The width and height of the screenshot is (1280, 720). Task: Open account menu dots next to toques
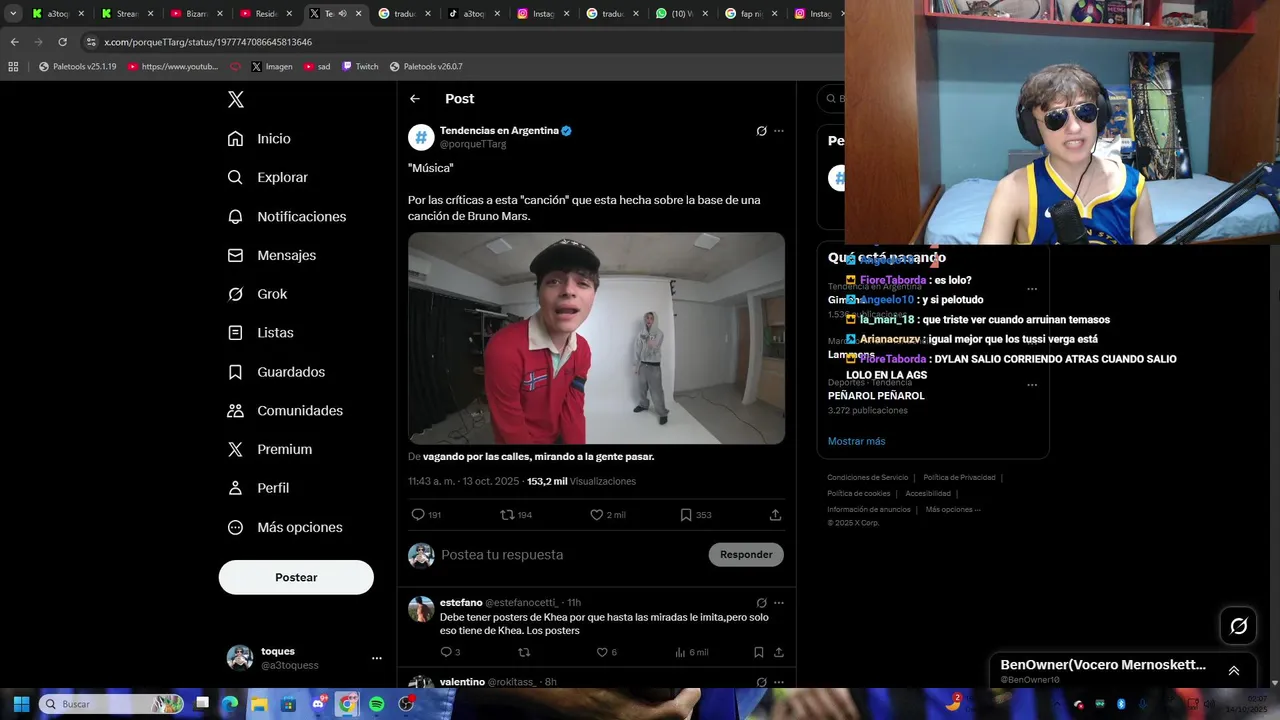click(377, 658)
